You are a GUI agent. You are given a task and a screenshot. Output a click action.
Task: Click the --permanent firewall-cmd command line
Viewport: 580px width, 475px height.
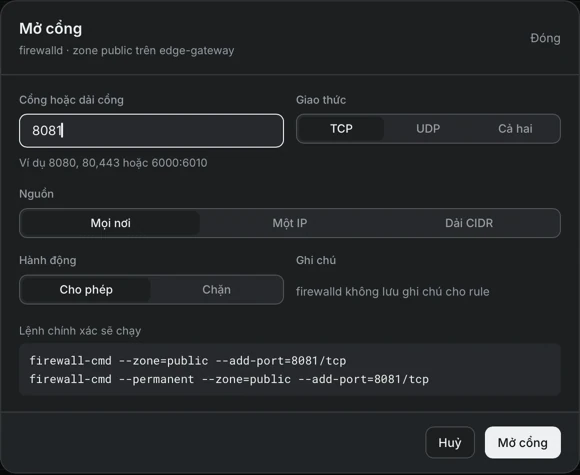point(229,379)
